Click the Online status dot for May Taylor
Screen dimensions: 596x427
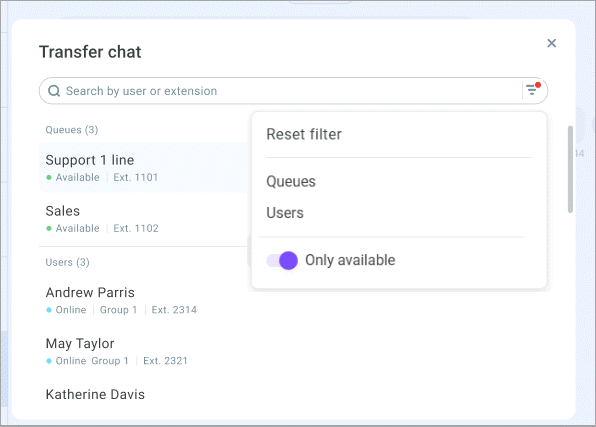coord(49,361)
